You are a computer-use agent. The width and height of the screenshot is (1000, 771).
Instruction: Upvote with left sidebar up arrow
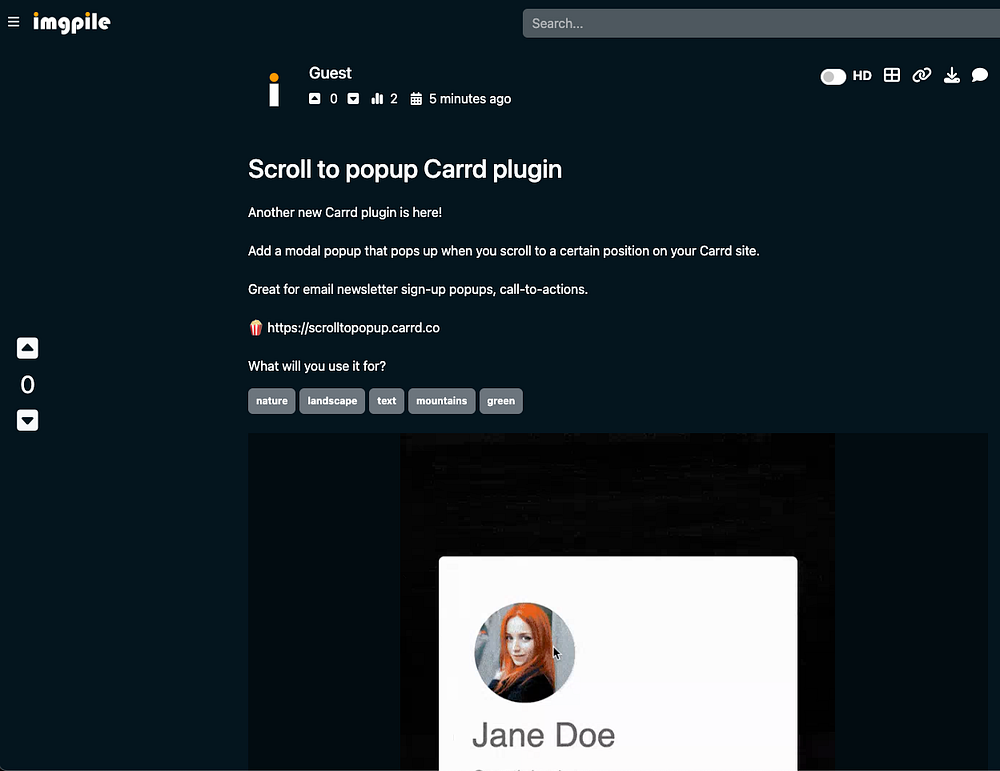(27, 348)
